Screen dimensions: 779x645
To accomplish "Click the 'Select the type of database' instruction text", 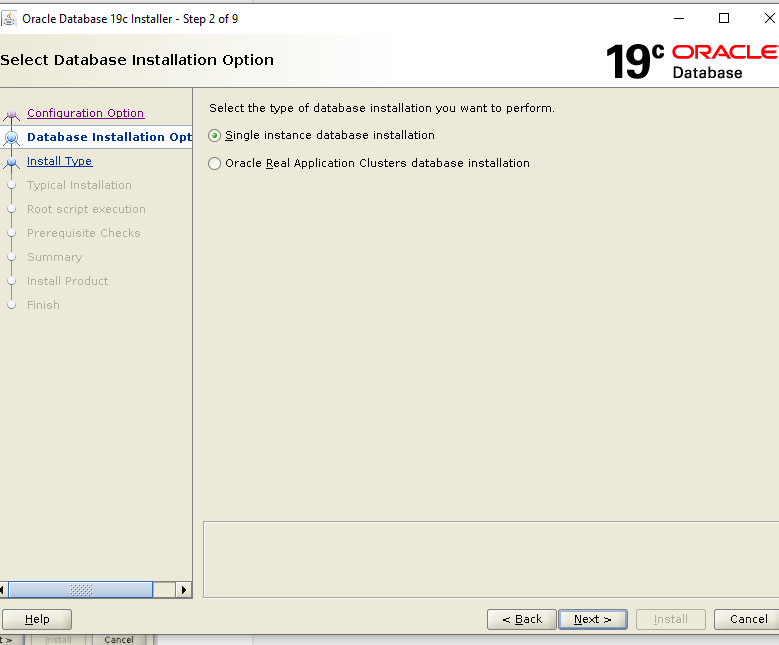I will click(382, 108).
